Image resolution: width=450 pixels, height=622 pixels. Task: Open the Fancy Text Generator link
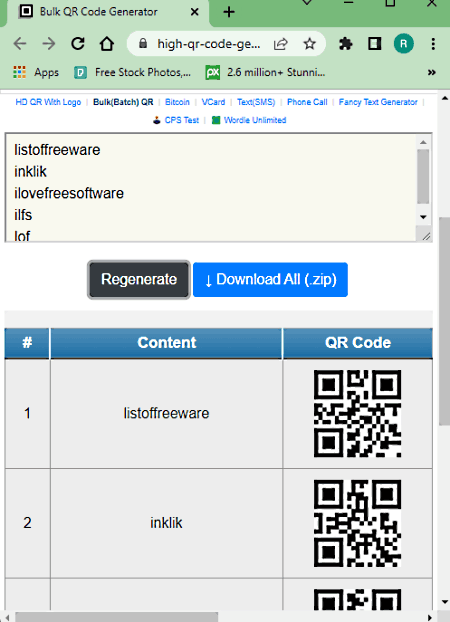click(x=378, y=102)
